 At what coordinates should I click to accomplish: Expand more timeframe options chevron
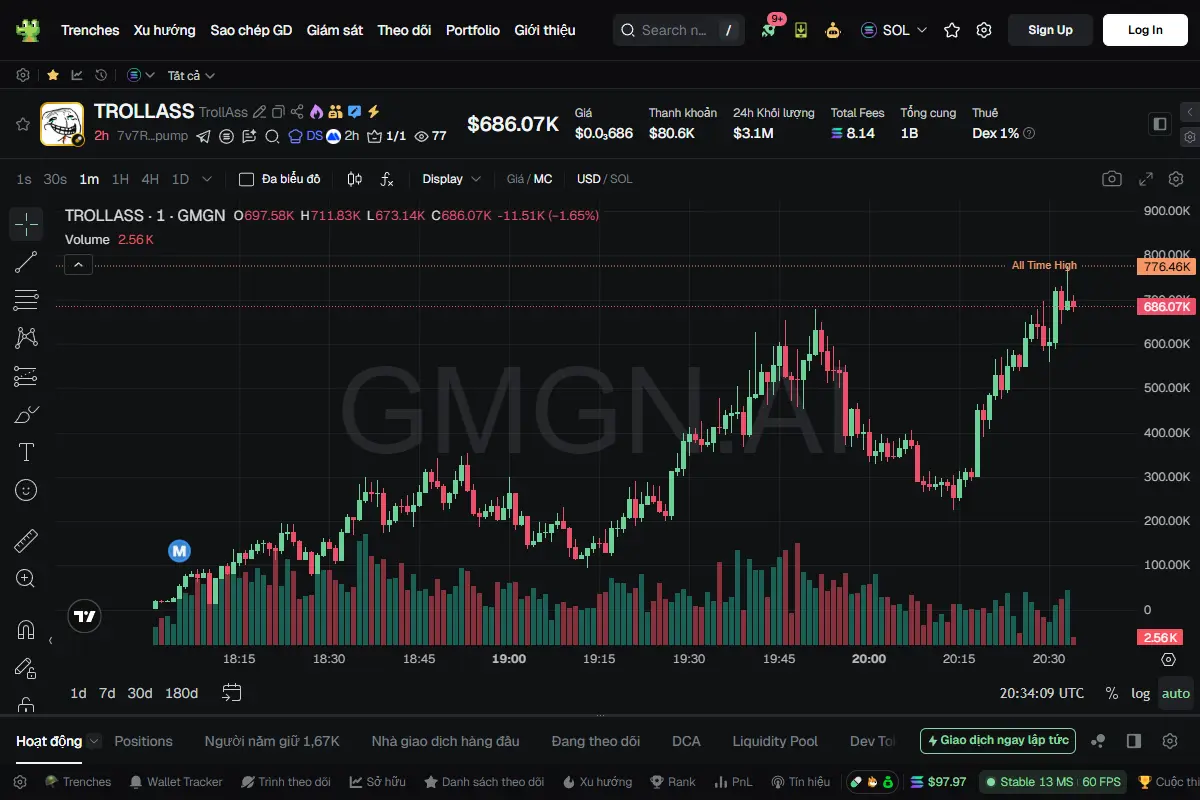pos(207,179)
